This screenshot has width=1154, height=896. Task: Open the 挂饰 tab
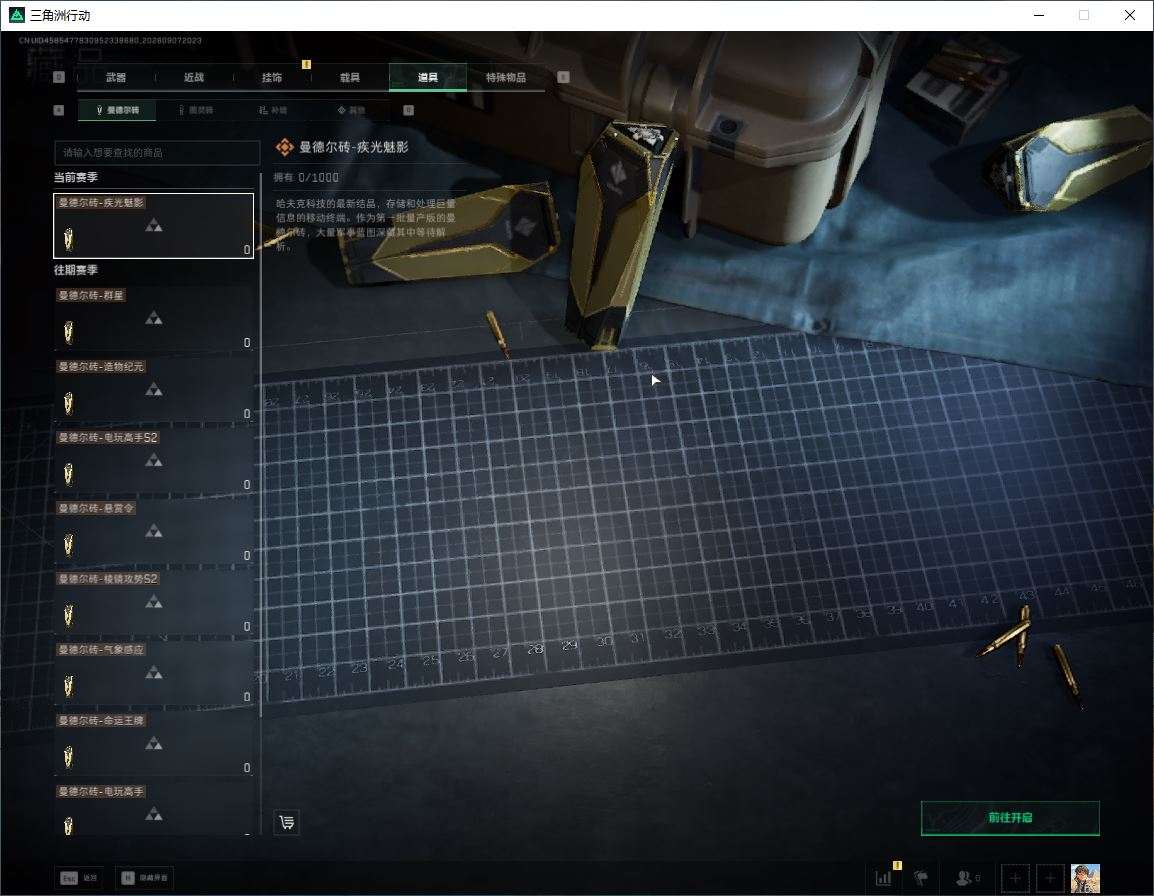pos(272,77)
